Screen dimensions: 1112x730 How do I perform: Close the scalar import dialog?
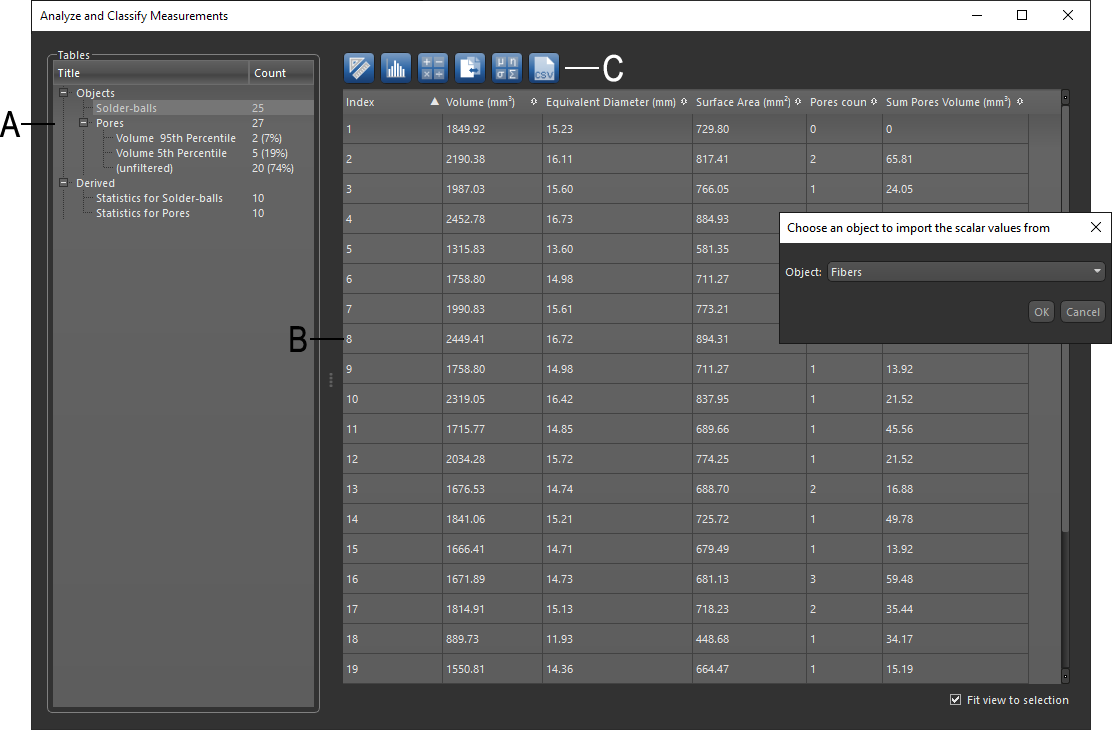tap(1096, 228)
